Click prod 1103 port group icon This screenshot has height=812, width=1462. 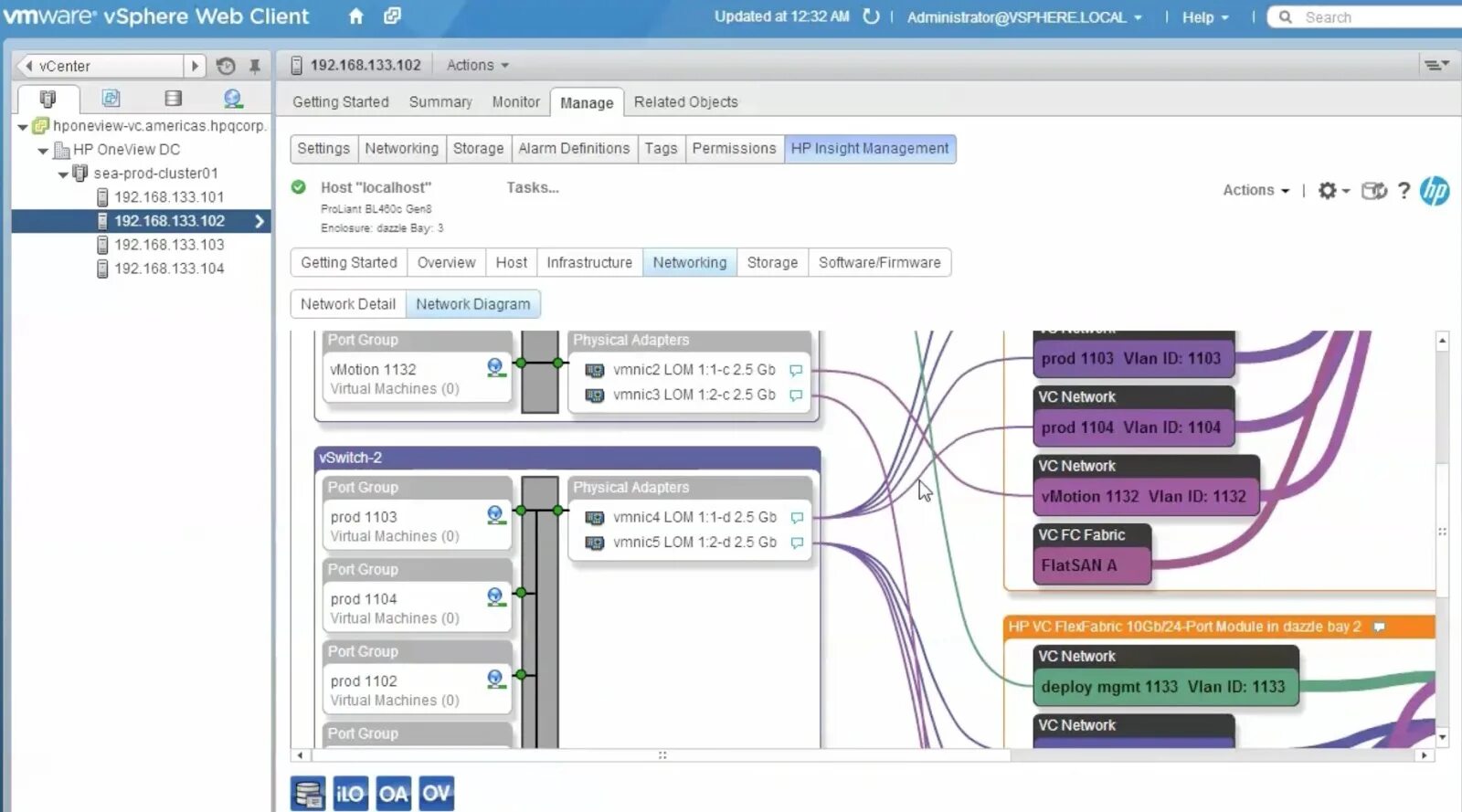(x=495, y=515)
